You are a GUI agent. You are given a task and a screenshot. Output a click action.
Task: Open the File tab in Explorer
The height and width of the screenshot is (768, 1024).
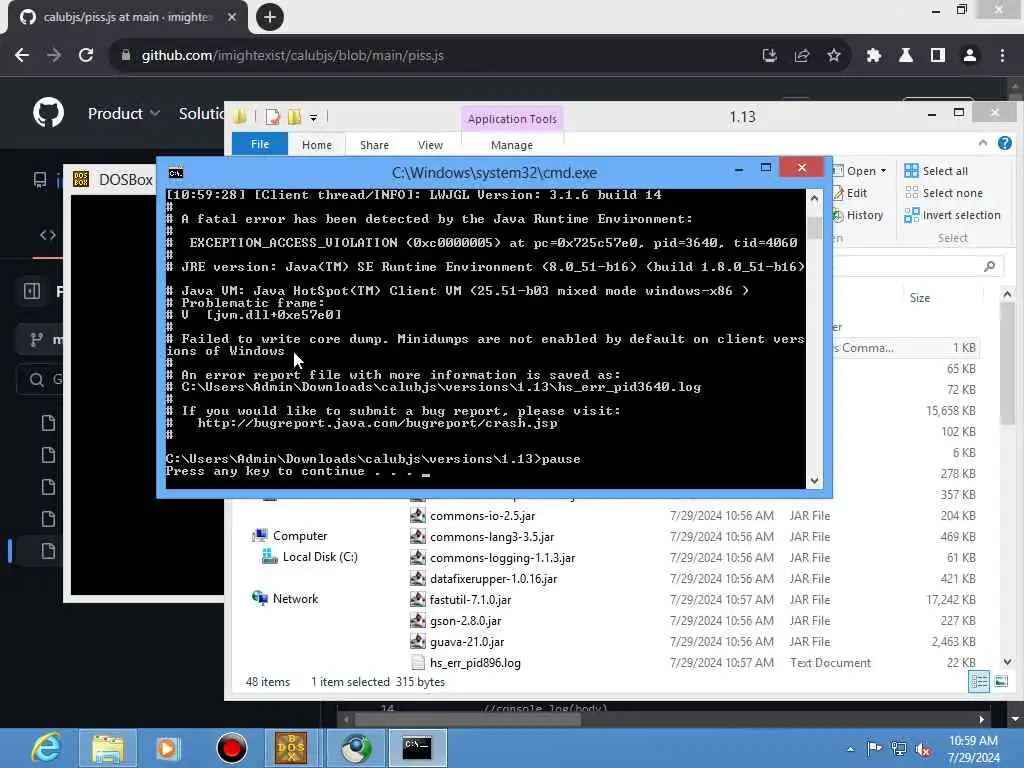coord(260,144)
